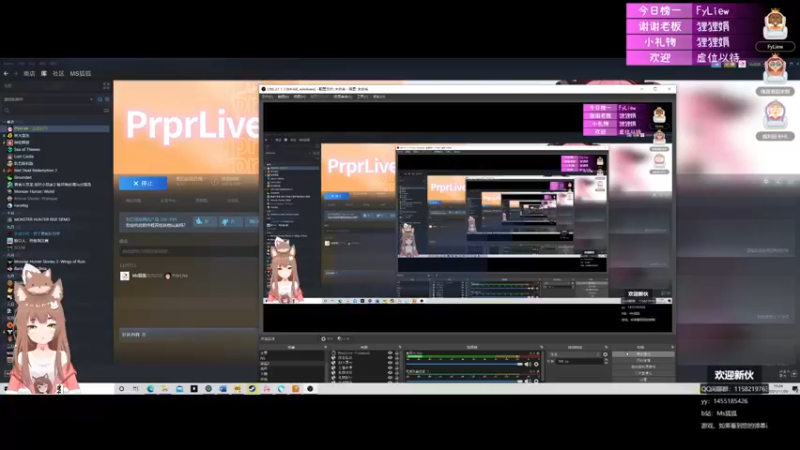Open the 库 tab in Steam
800x450 pixels.
[x=44, y=73]
